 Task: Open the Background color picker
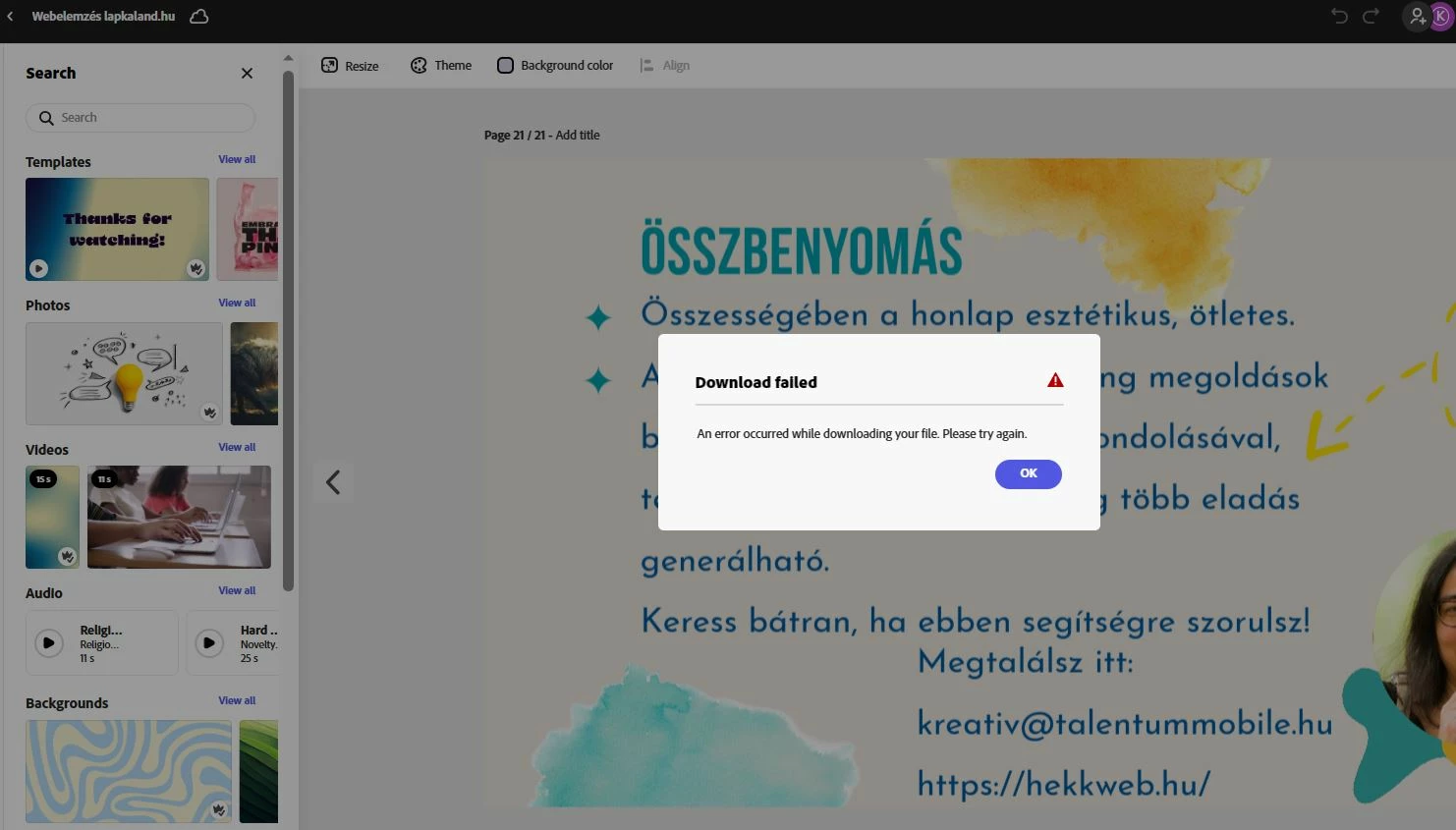pos(555,66)
